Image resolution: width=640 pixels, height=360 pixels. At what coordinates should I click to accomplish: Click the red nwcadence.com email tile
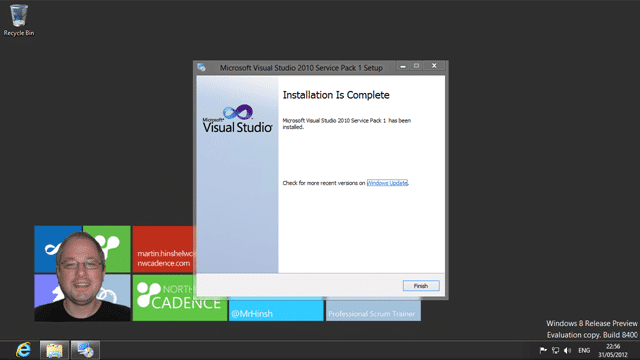coord(164,249)
